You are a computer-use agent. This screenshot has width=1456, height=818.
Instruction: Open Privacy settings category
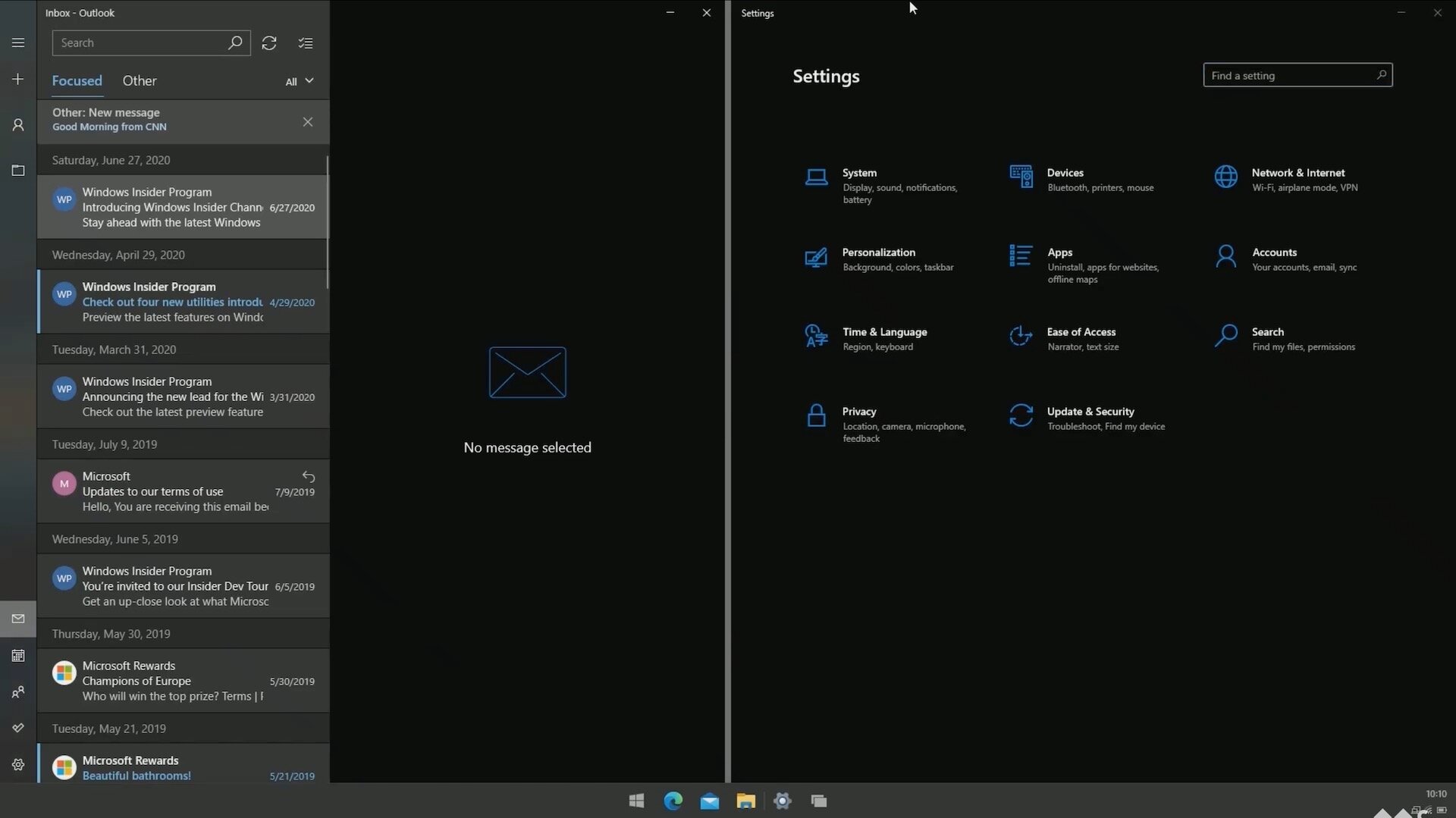(x=886, y=425)
